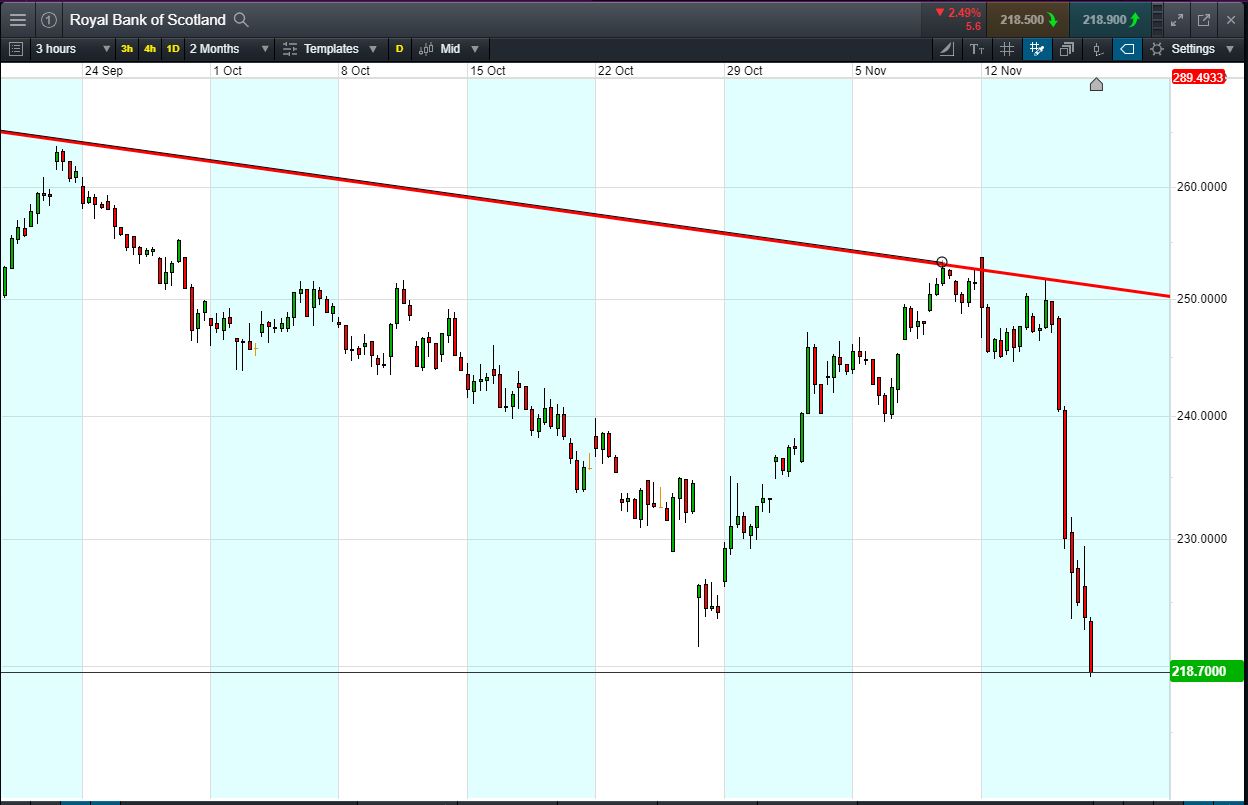Click the 5 Nov date label
This screenshot has height=805, width=1248.
click(x=870, y=71)
